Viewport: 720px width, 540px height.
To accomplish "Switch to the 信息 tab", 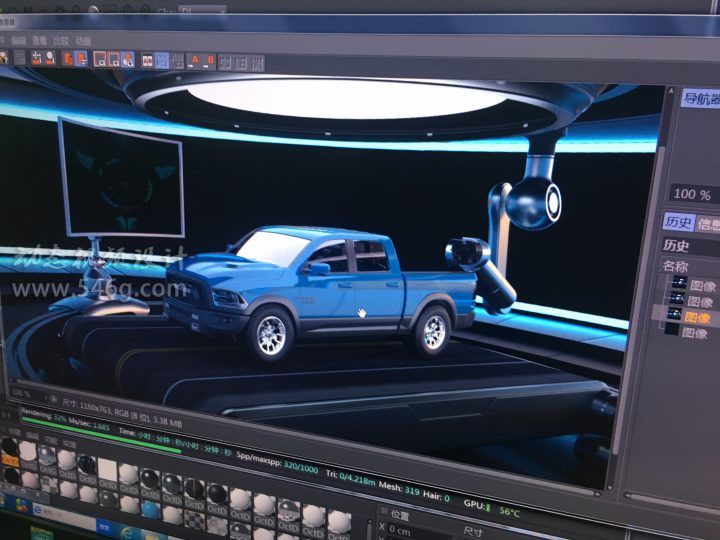I will point(708,224).
